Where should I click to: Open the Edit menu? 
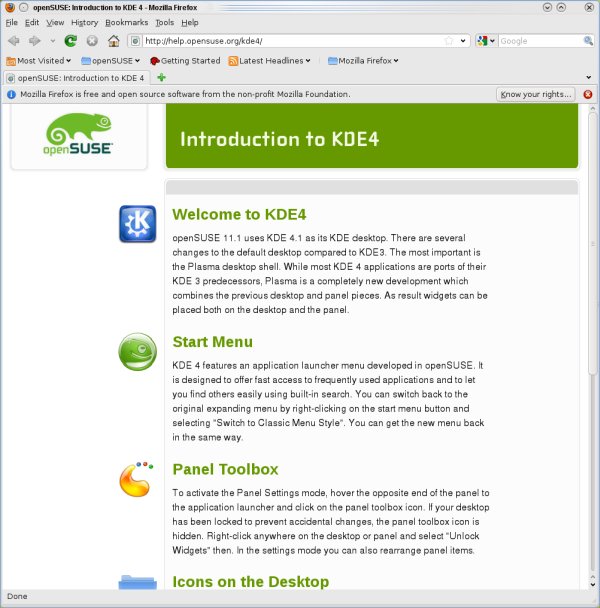(32, 22)
